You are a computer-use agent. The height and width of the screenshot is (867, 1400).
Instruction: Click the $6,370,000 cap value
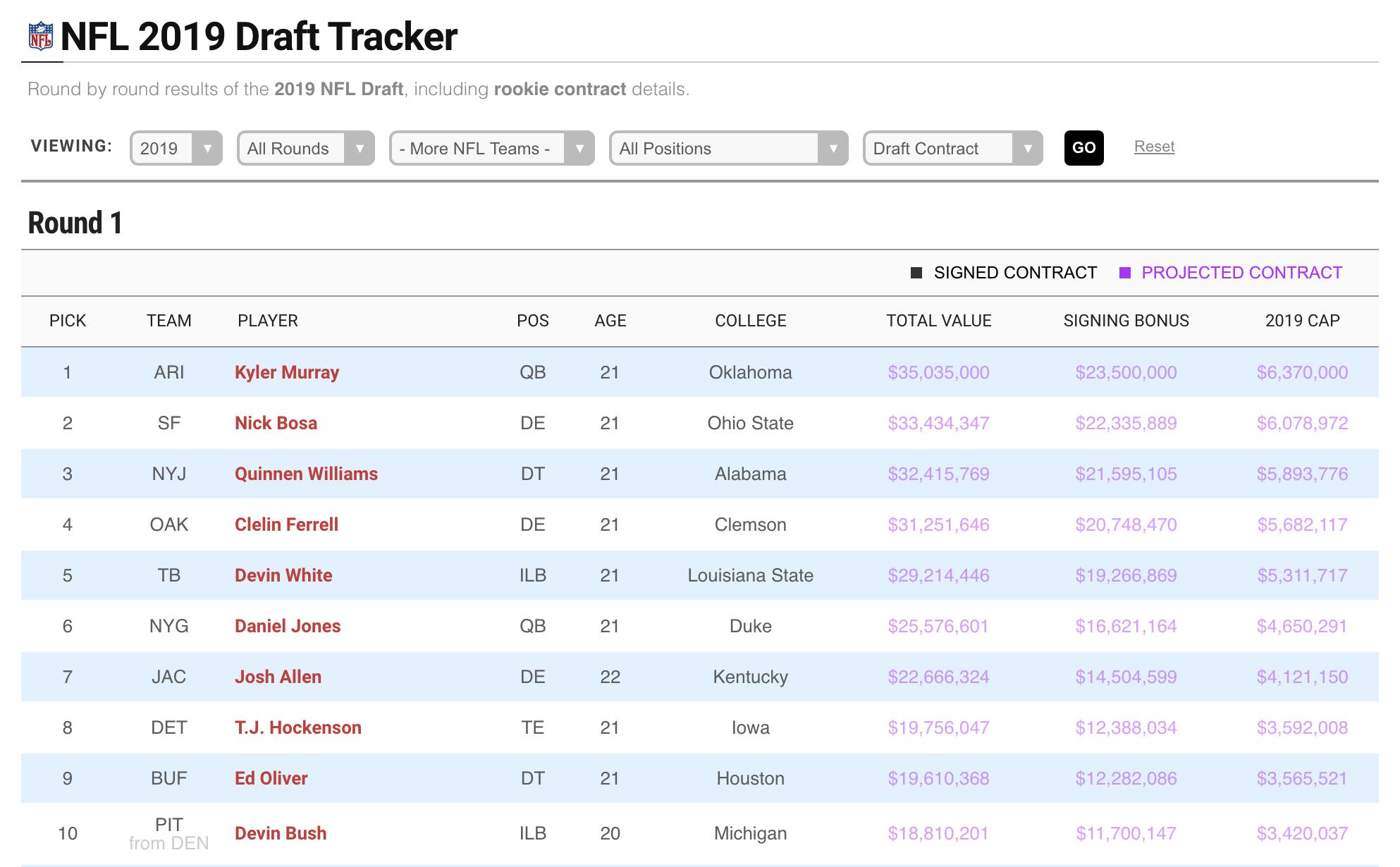(1303, 372)
